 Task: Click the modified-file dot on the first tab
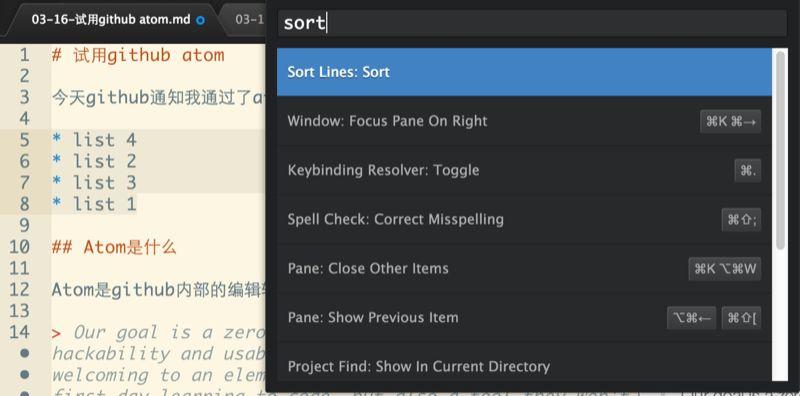pyautogui.click(x=201, y=20)
